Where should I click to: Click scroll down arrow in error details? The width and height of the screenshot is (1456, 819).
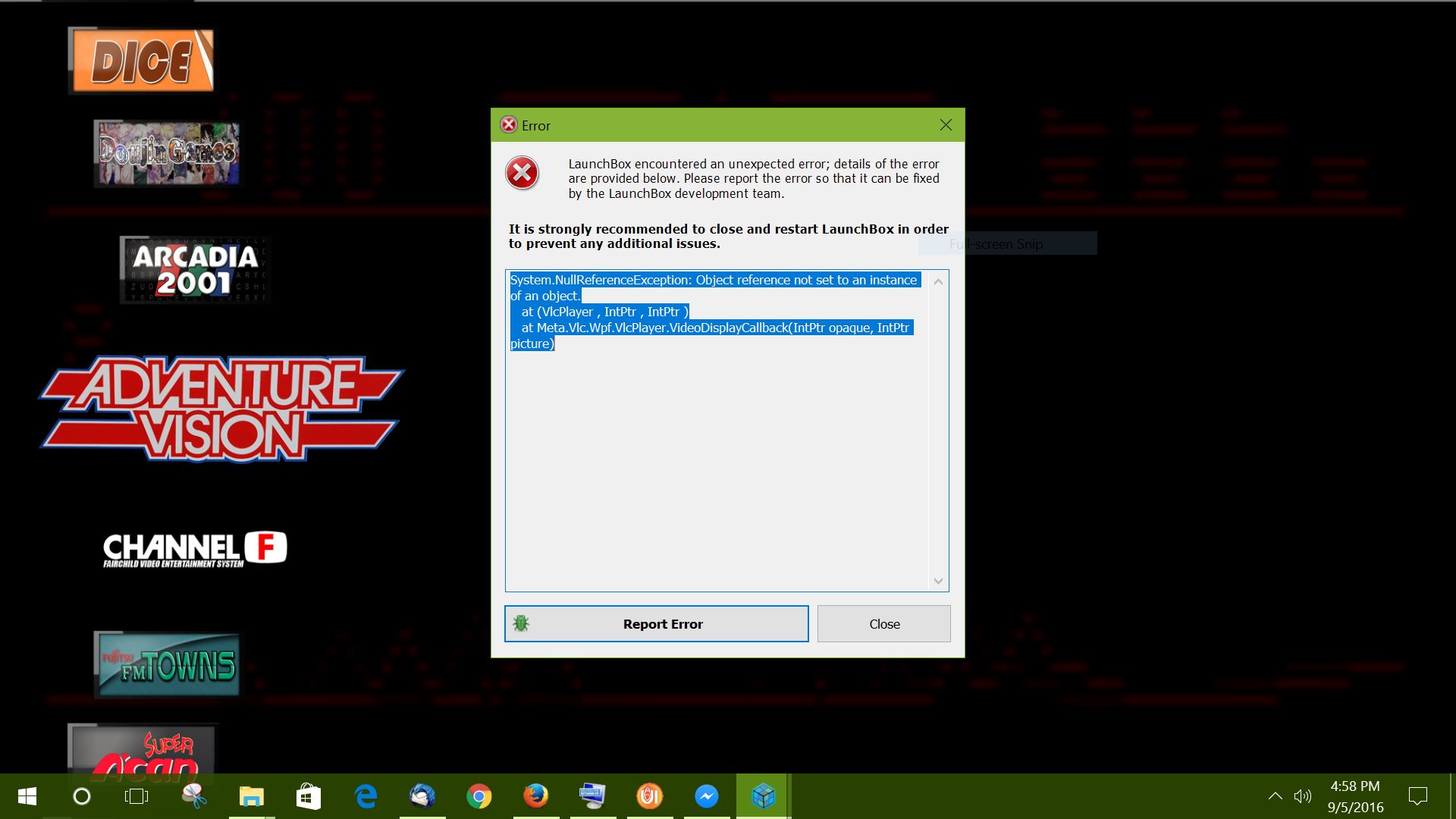(938, 581)
